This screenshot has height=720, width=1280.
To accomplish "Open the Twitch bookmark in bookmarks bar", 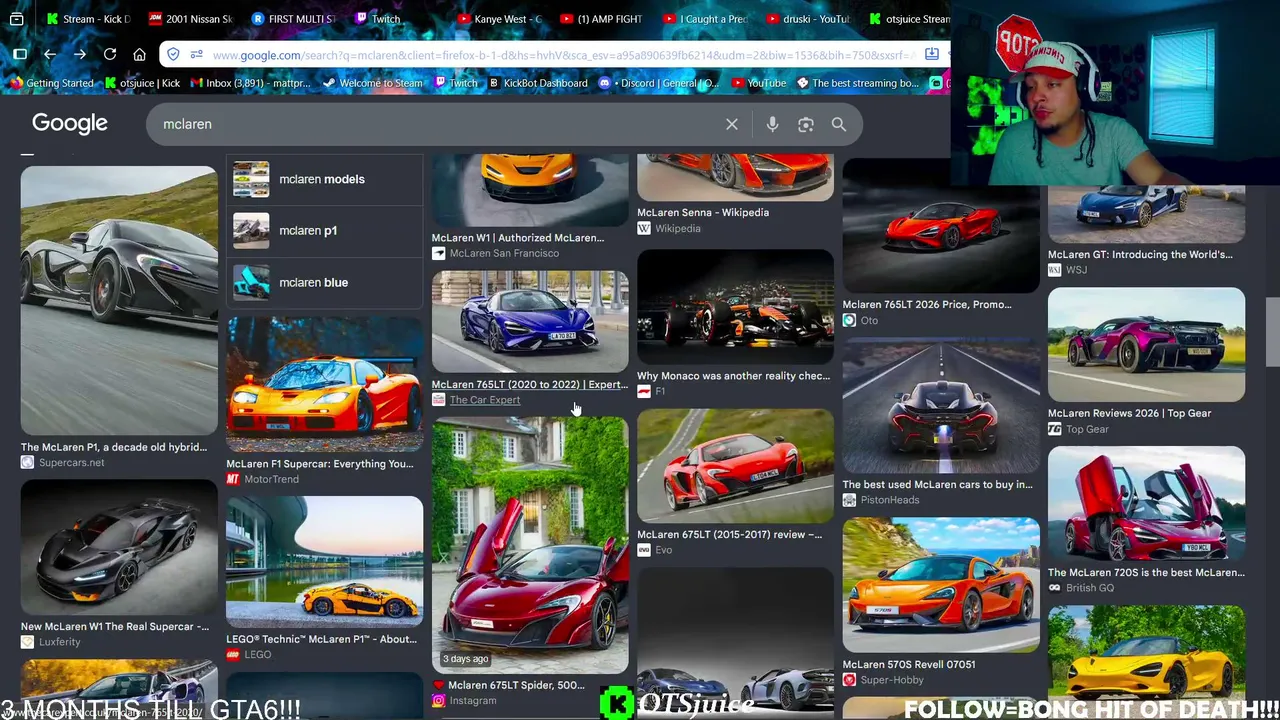I will (455, 83).
